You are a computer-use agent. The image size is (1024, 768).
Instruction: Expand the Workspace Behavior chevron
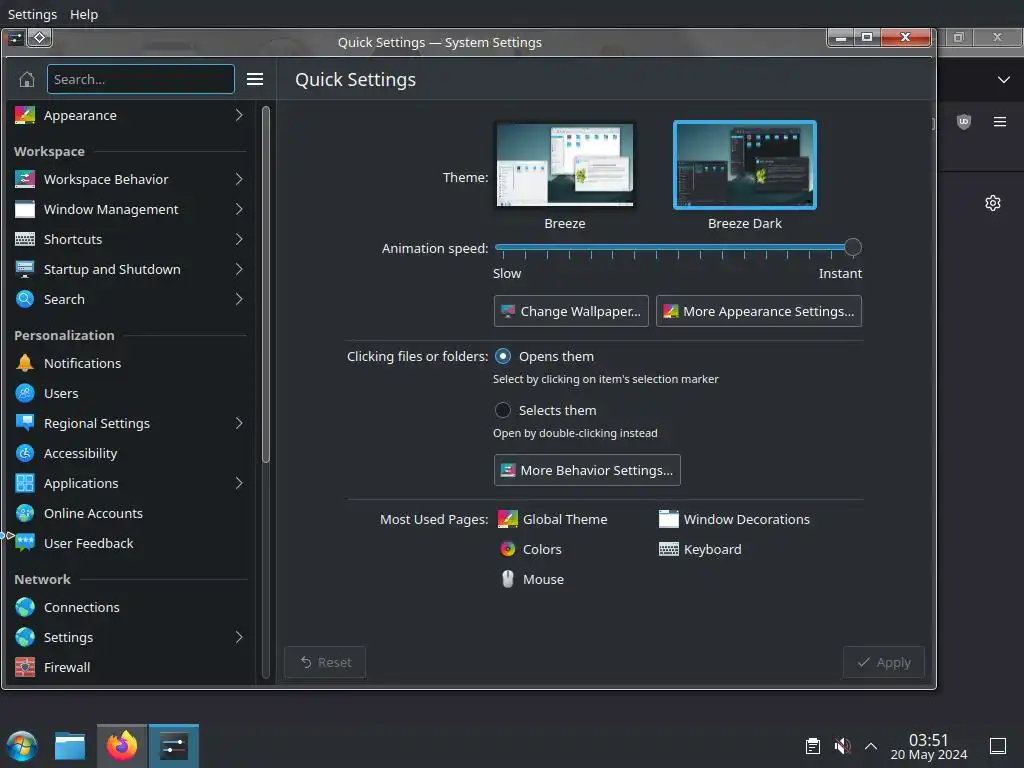point(239,180)
